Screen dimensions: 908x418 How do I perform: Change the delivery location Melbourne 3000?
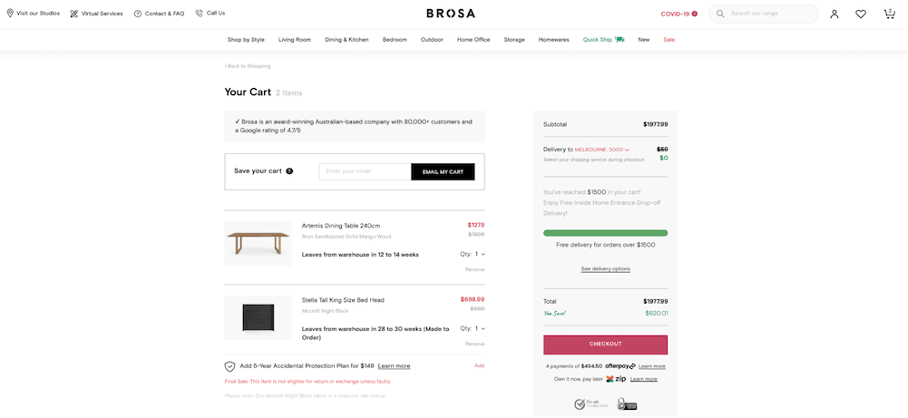pyautogui.click(x=602, y=150)
